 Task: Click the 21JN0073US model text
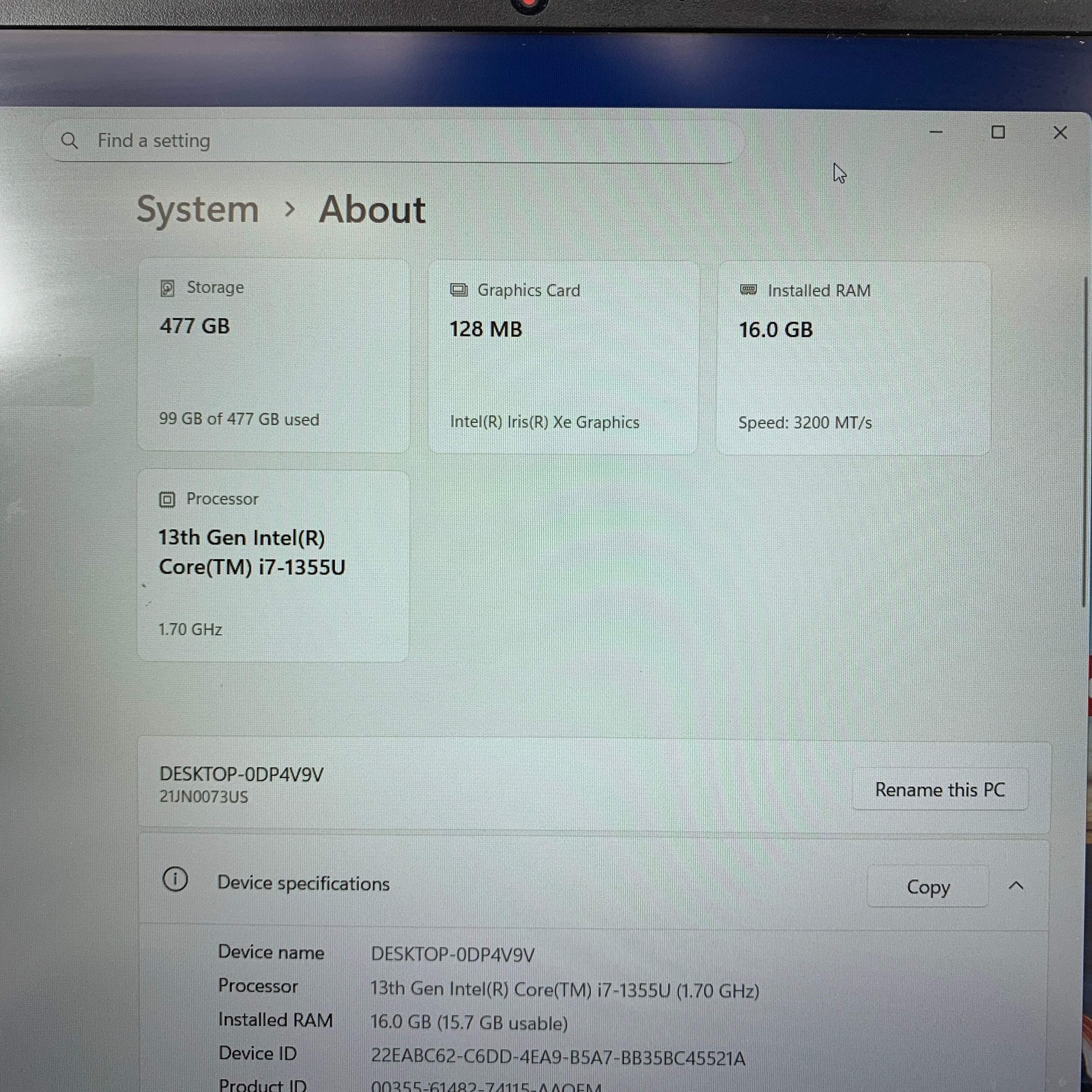[x=203, y=796]
